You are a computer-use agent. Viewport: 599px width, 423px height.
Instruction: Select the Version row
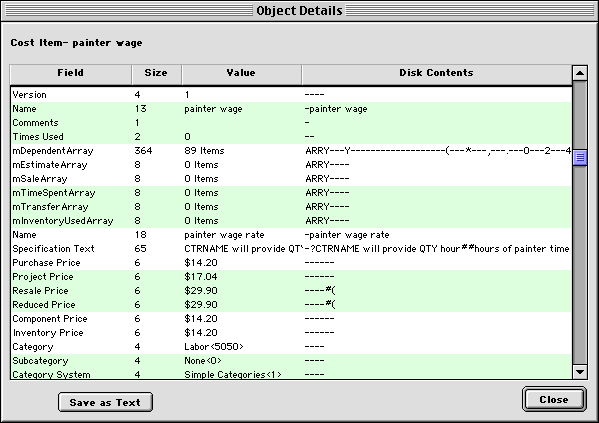tap(291, 95)
